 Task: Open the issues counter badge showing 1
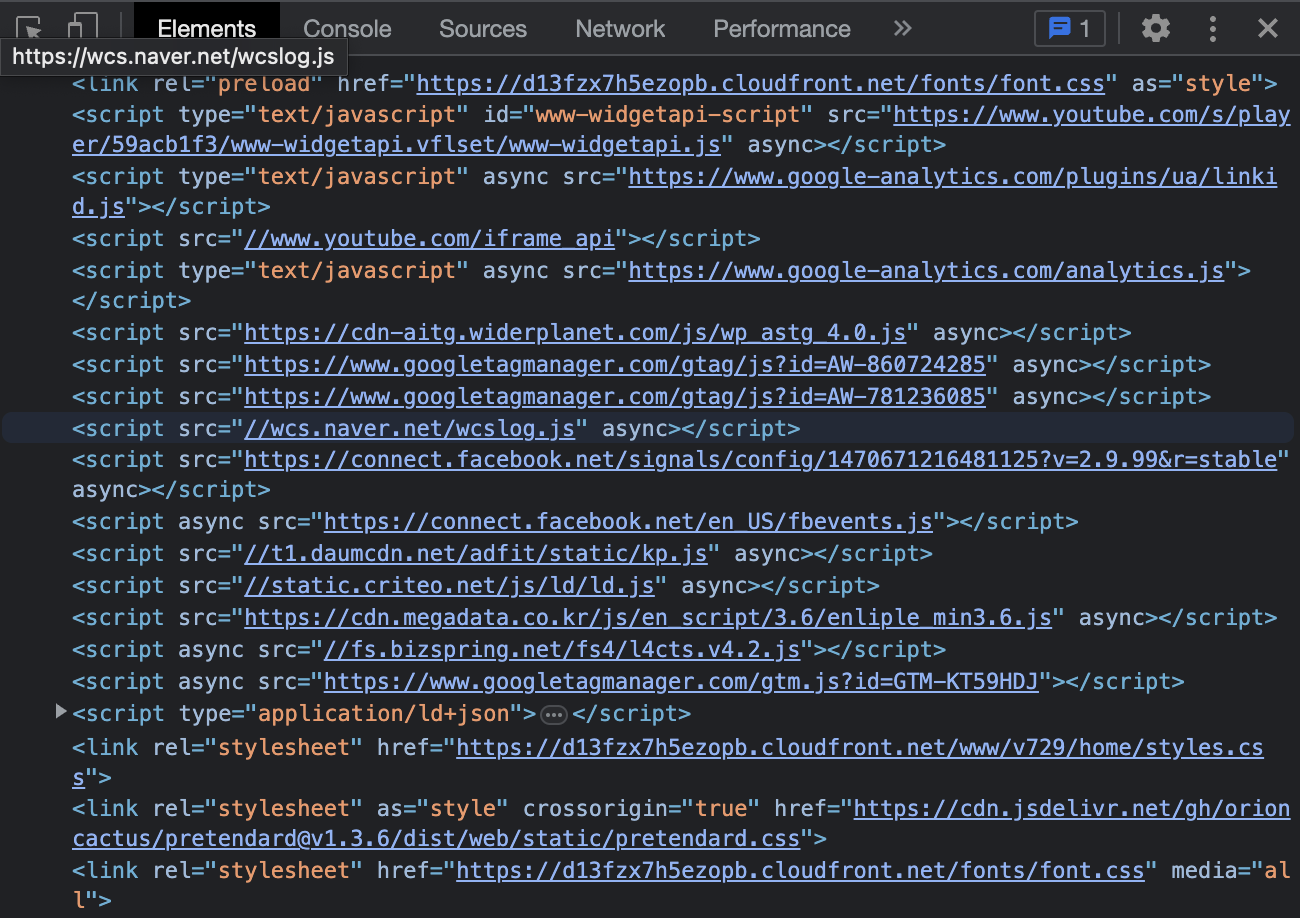coord(1069,28)
